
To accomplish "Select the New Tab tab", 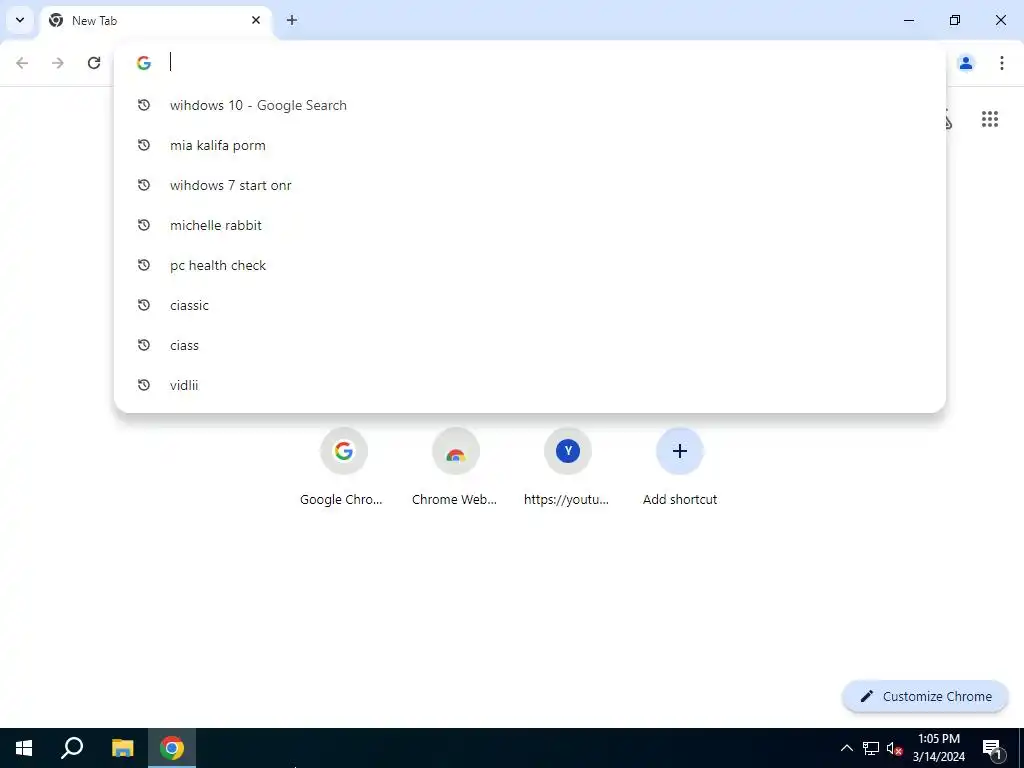I will point(157,20).
